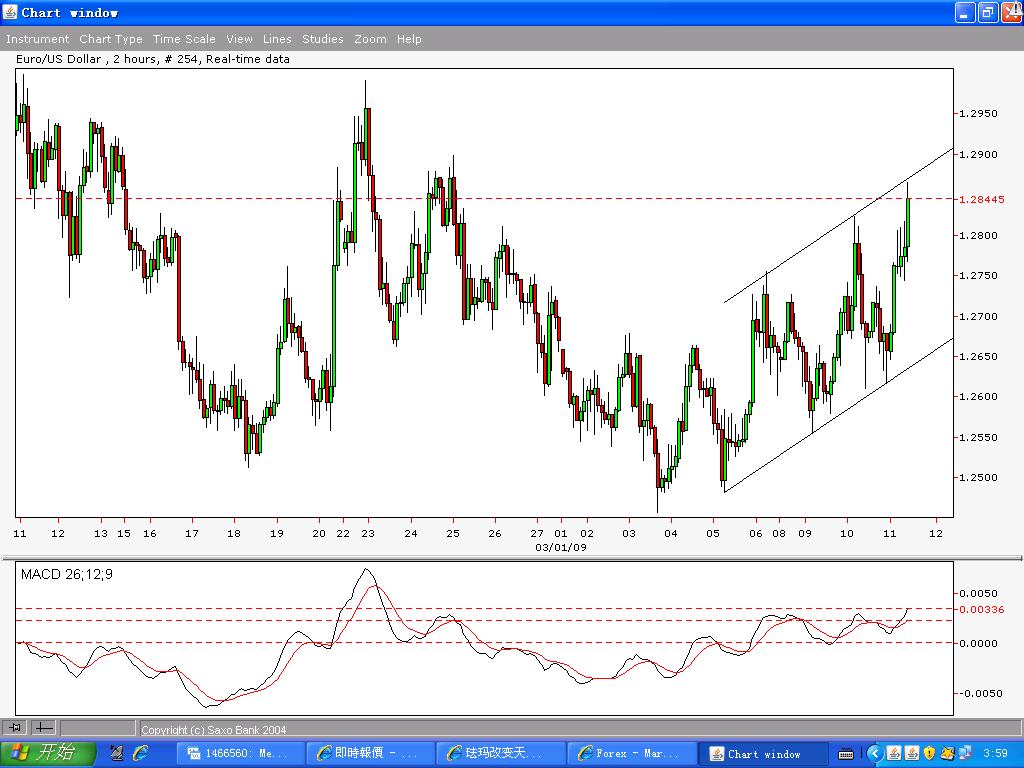Open the Windows Start button
This screenshot has height=768, width=1024.
coord(47,753)
